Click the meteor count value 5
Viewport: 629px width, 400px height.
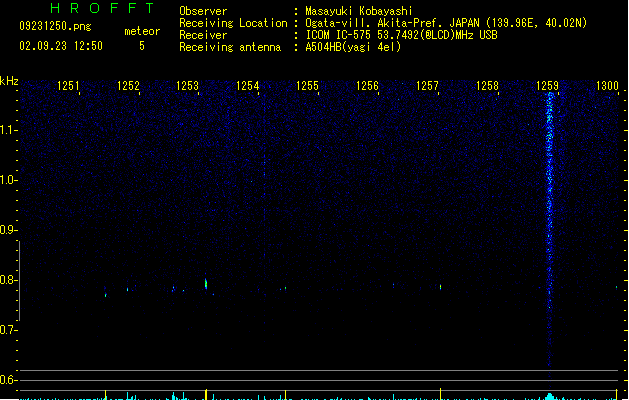(142, 46)
